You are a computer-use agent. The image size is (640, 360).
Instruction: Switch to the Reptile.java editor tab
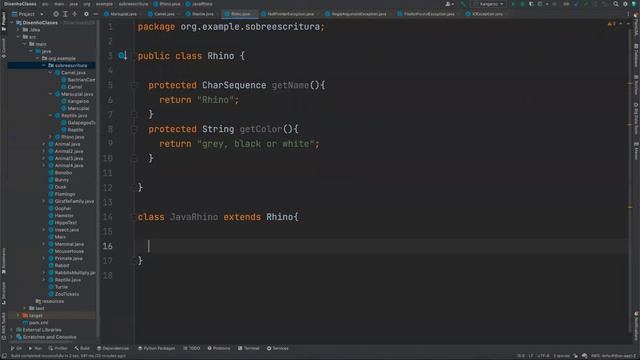[x=200, y=14]
